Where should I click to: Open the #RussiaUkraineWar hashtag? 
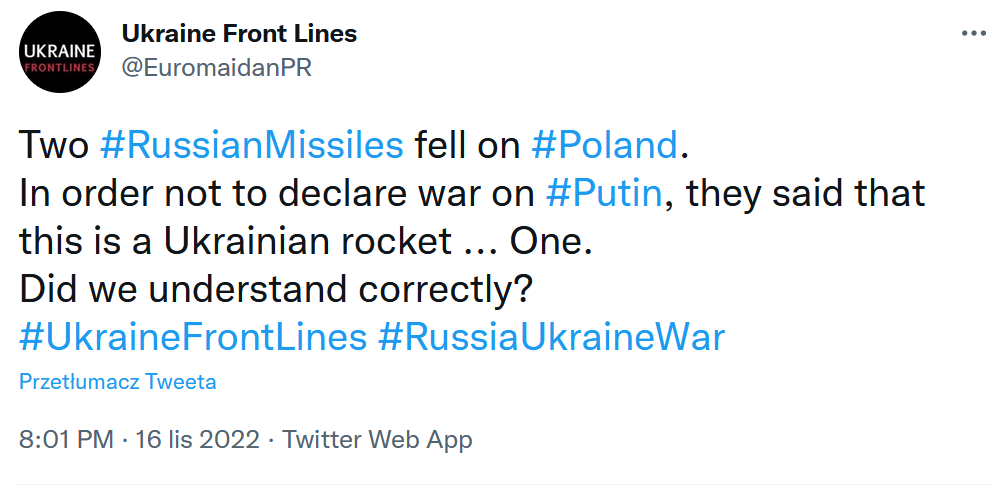click(x=551, y=337)
